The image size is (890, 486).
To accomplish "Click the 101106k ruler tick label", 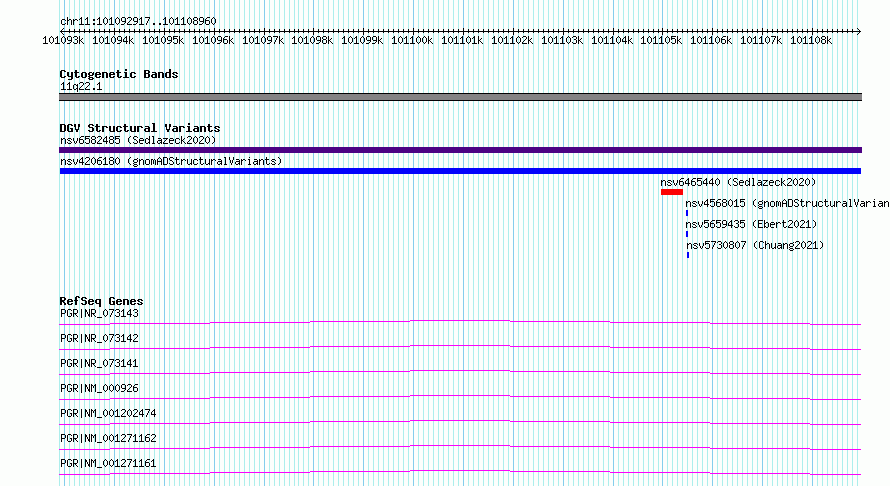I will pos(711,40).
